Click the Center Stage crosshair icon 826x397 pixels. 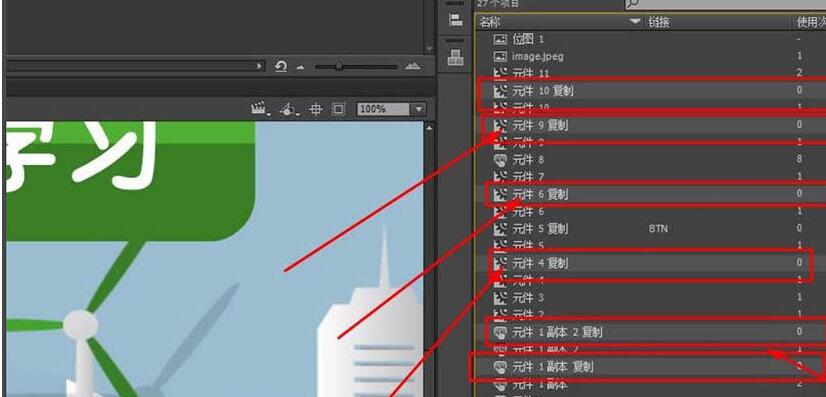pyautogui.click(x=316, y=110)
